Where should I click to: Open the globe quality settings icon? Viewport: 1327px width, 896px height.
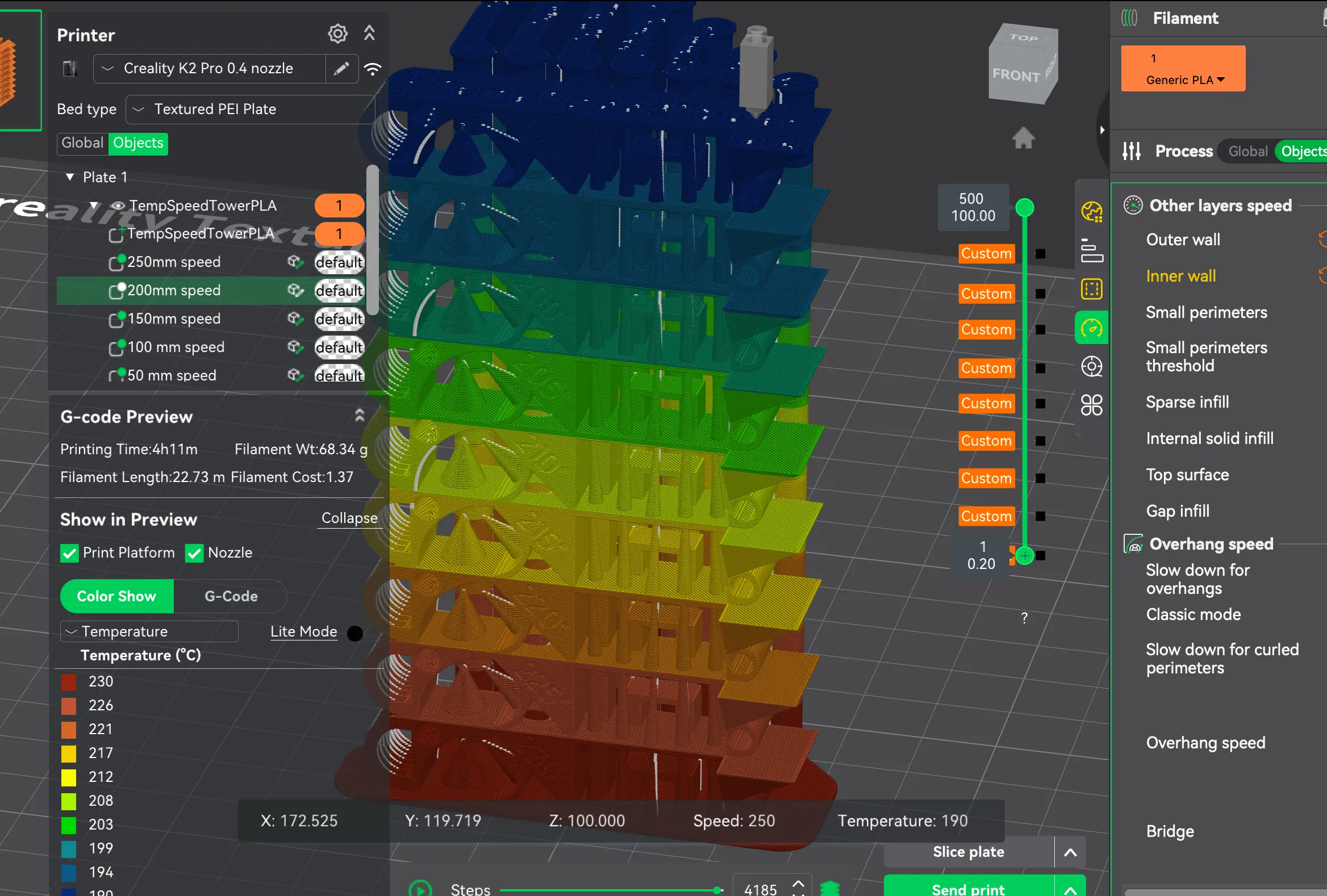tap(1091, 211)
